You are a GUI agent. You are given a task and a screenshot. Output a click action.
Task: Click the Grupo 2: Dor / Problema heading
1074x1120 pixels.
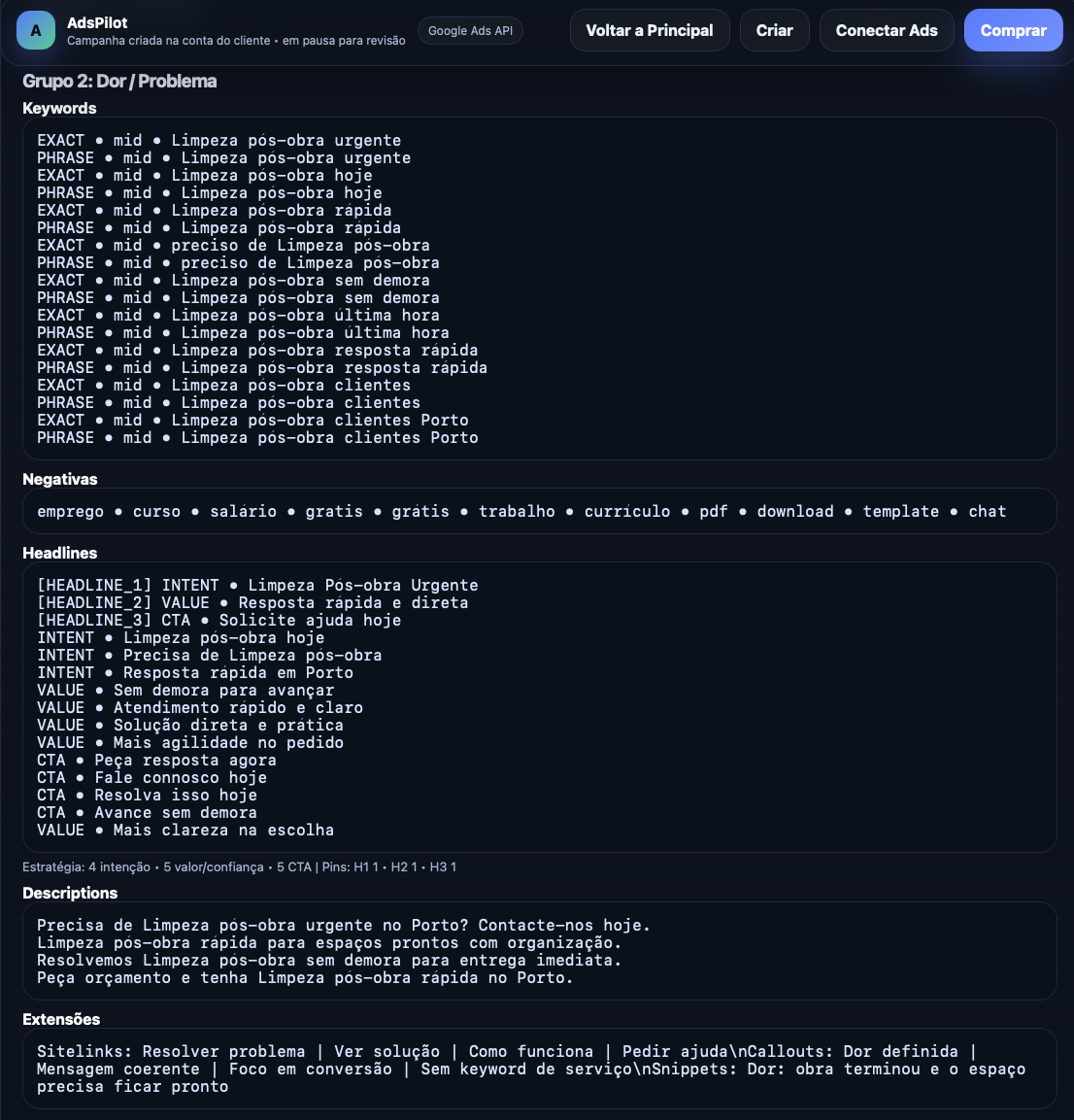tap(119, 81)
